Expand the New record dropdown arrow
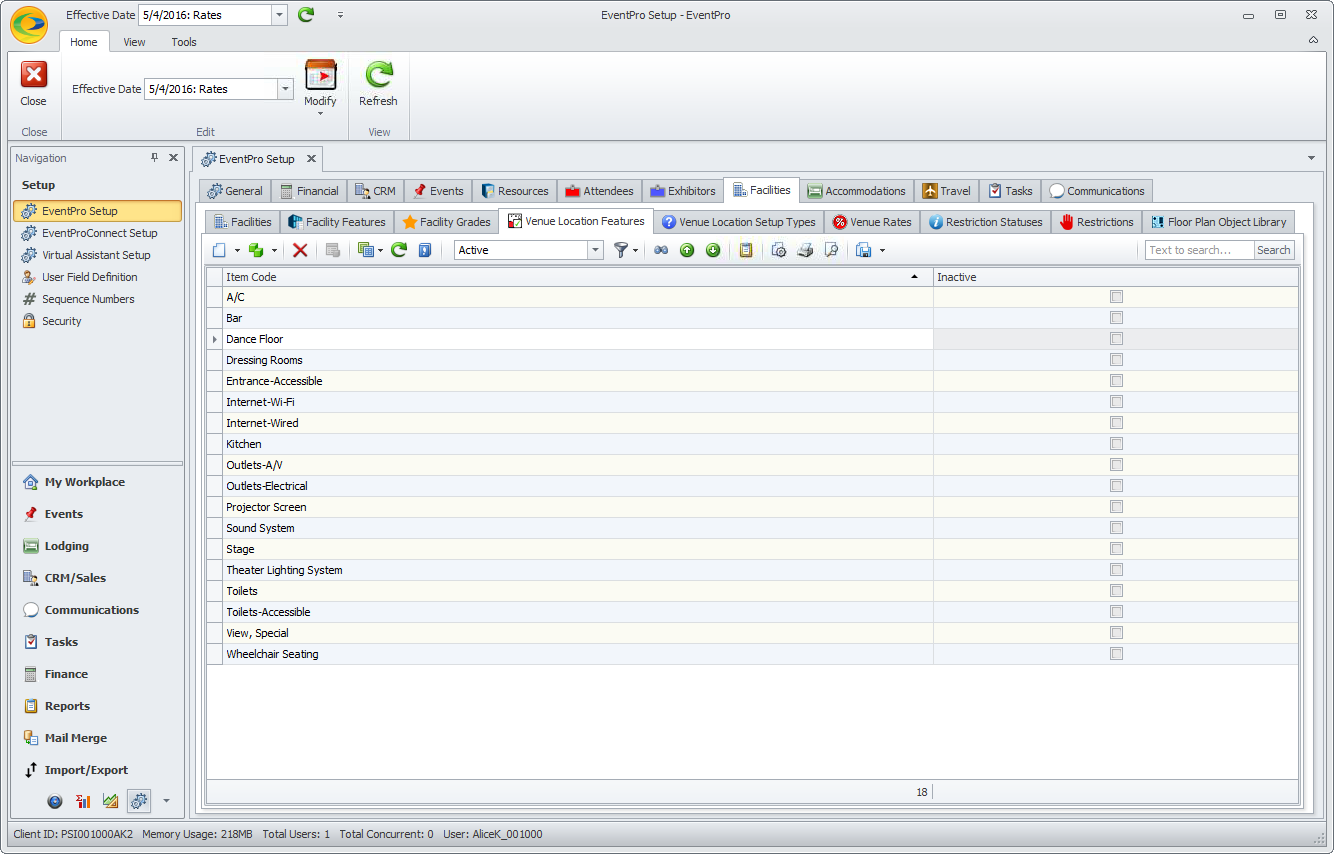 (237, 250)
